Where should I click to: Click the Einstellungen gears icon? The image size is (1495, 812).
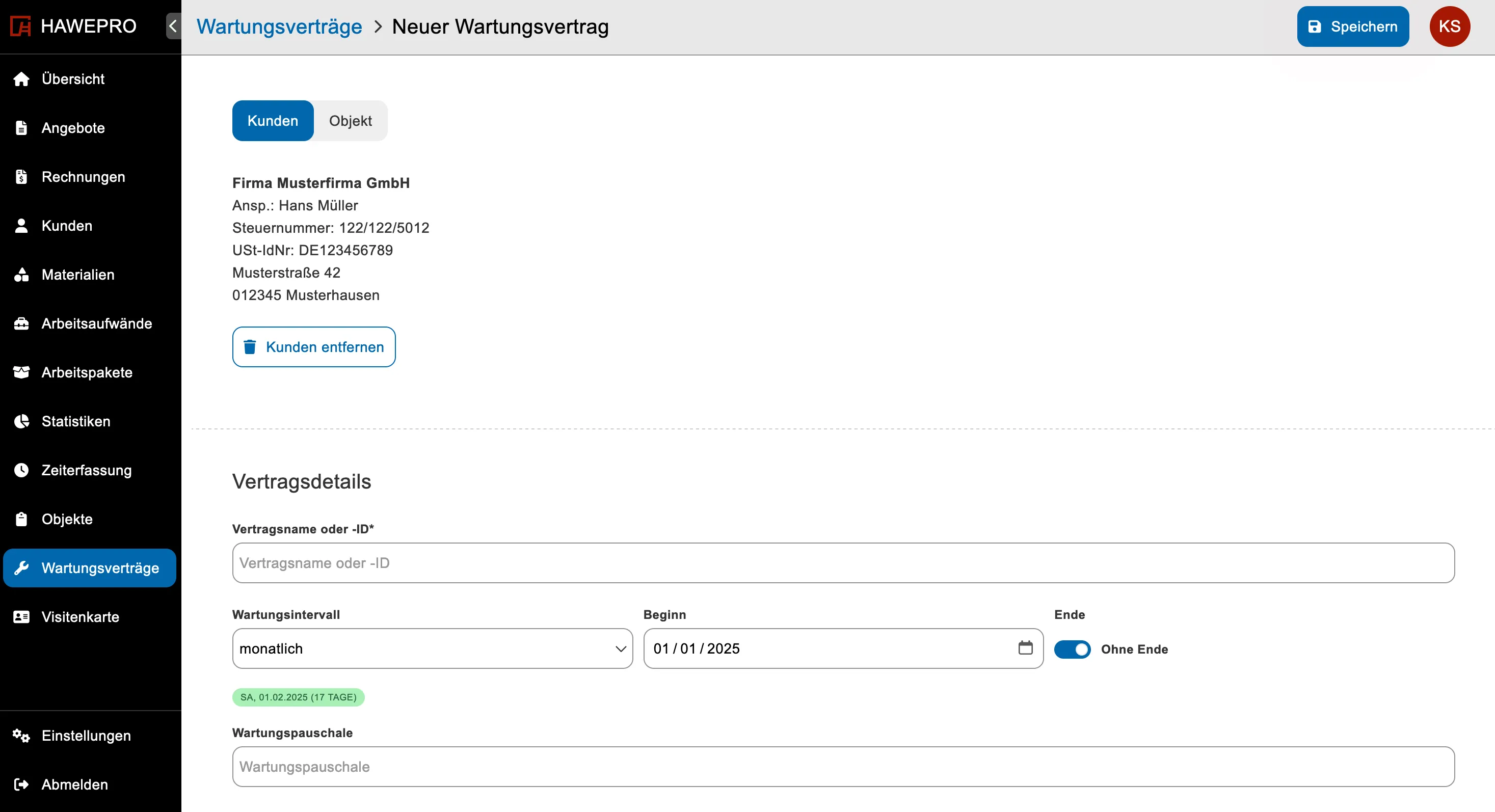pos(21,736)
